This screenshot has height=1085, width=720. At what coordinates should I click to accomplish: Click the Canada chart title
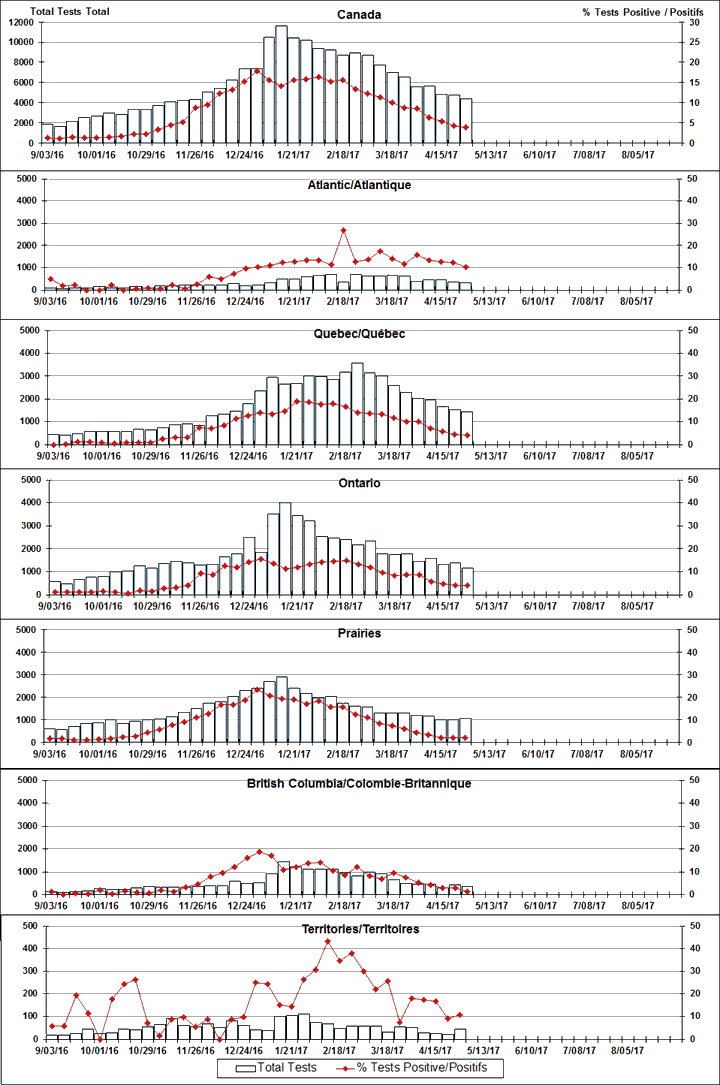pyautogui.click(x=358, y=15)
